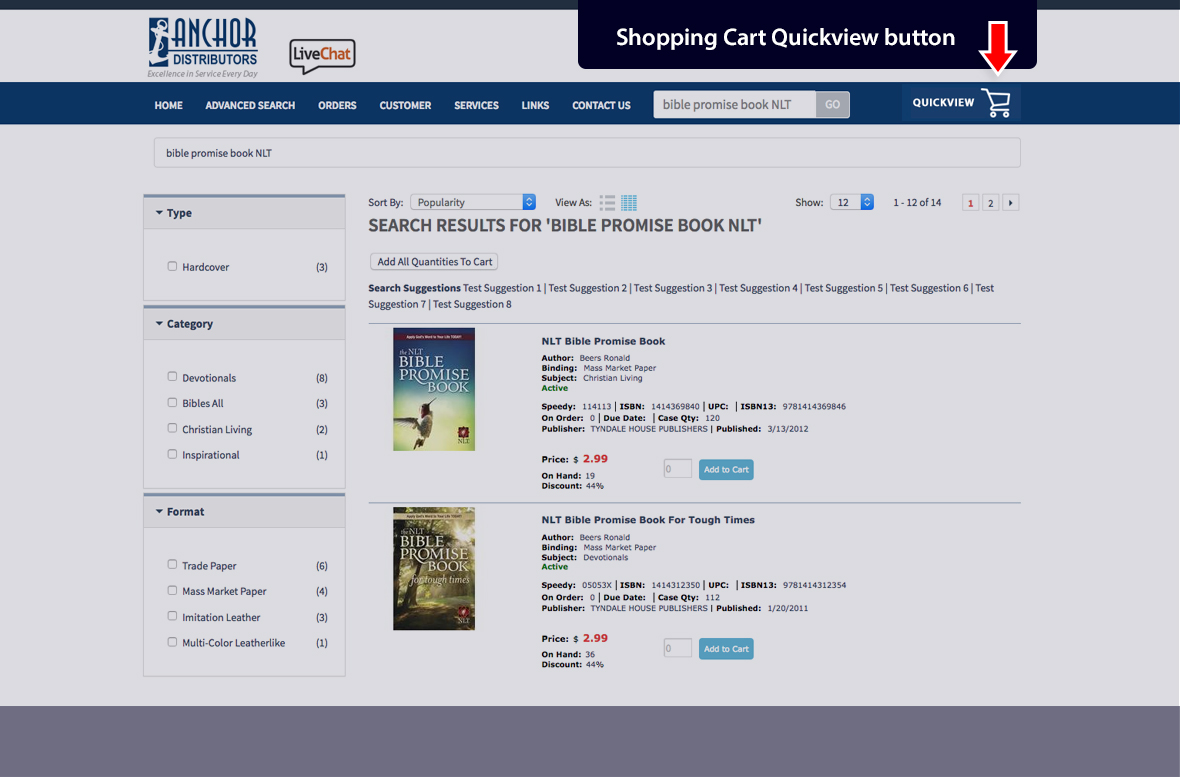Viewport: 1180px width, 777px height.
Task: Switch to grid view icon
Action: [629, 203]
